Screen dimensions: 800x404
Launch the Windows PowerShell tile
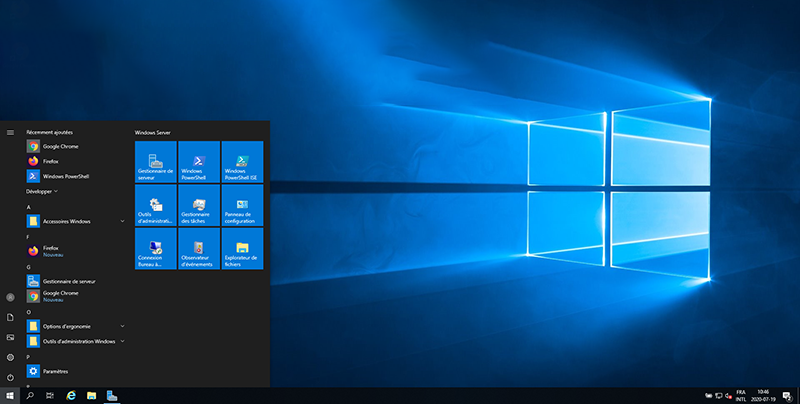199,162
